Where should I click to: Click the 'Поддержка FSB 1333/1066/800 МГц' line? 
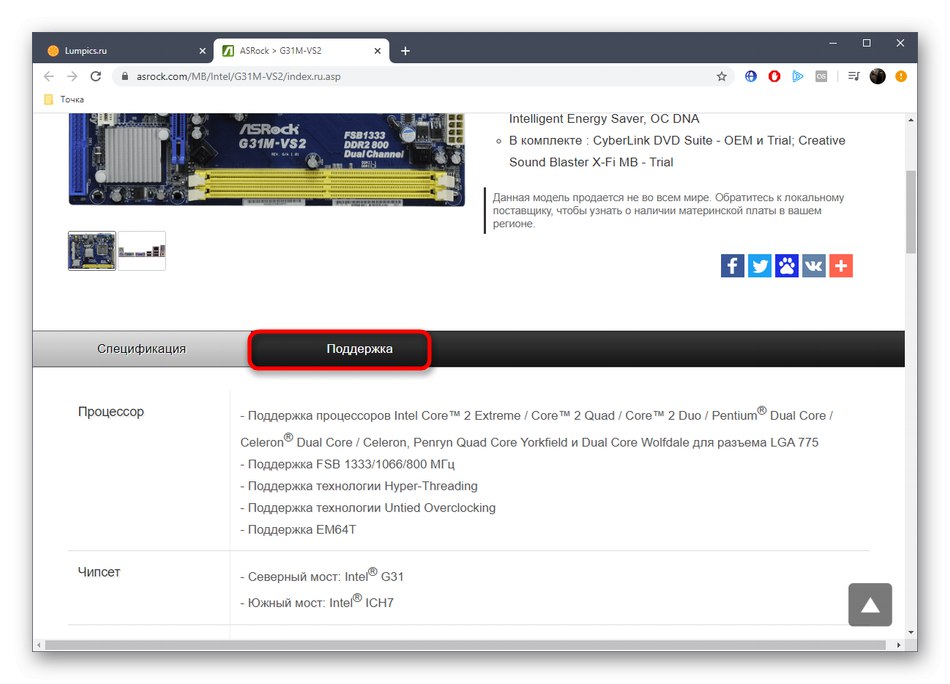click(x=347, y=464)
